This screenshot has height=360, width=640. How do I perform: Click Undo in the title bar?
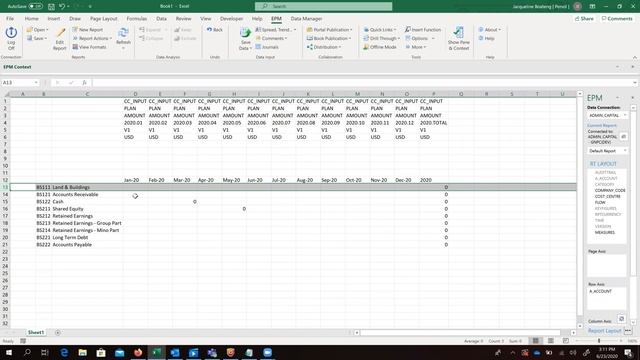62,7
